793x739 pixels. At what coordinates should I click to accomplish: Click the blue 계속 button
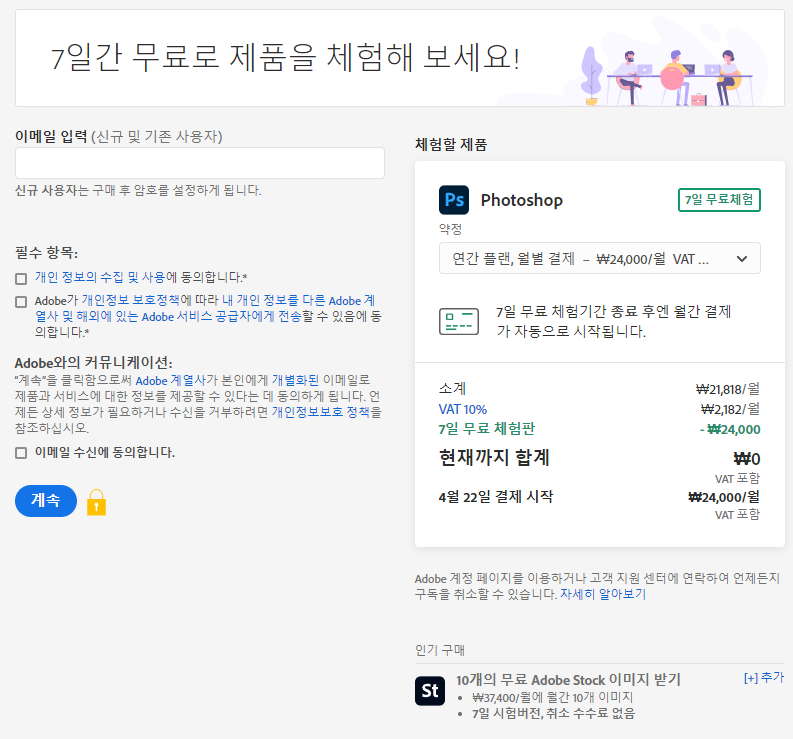pos(46,501)
